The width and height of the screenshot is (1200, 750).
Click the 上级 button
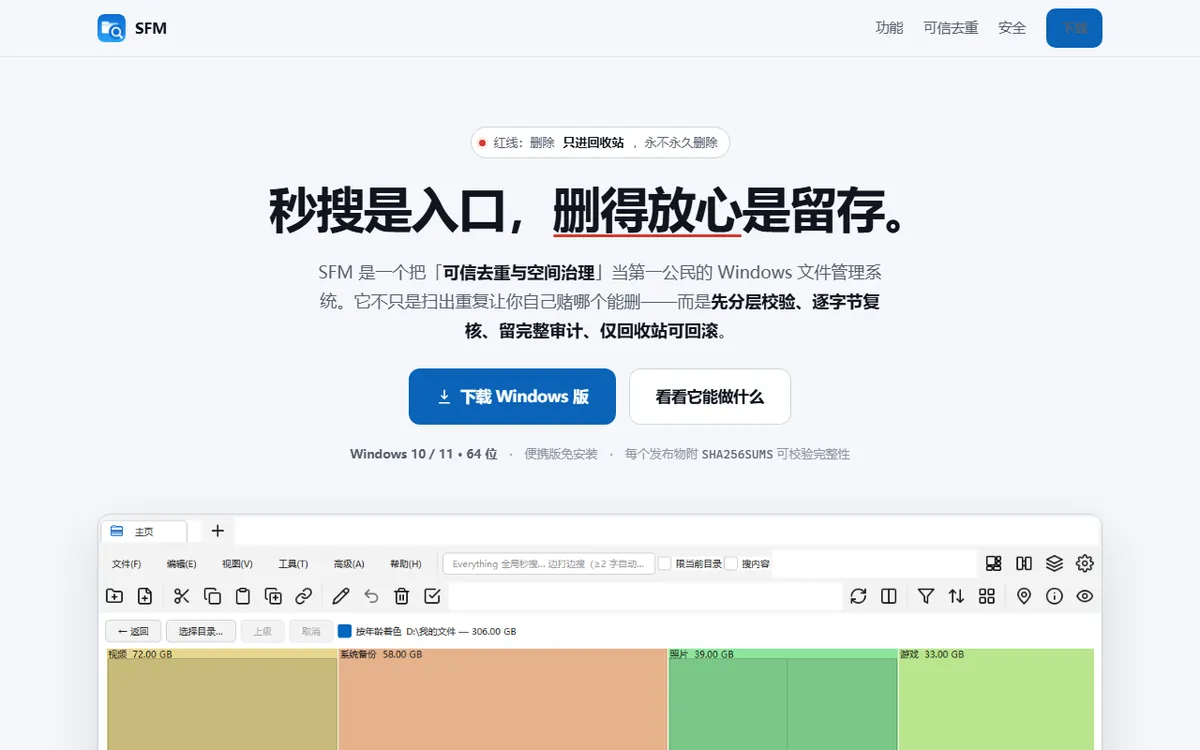262,631
